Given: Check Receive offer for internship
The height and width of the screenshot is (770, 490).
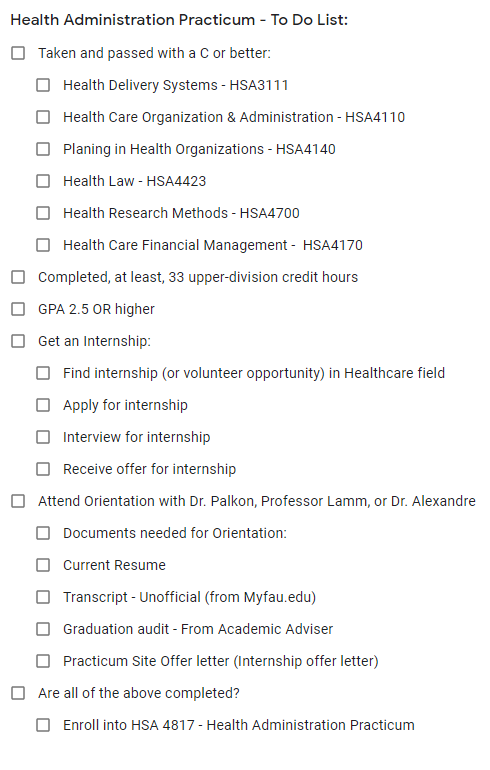Looking at the screenshot, I should click(43, 469).
